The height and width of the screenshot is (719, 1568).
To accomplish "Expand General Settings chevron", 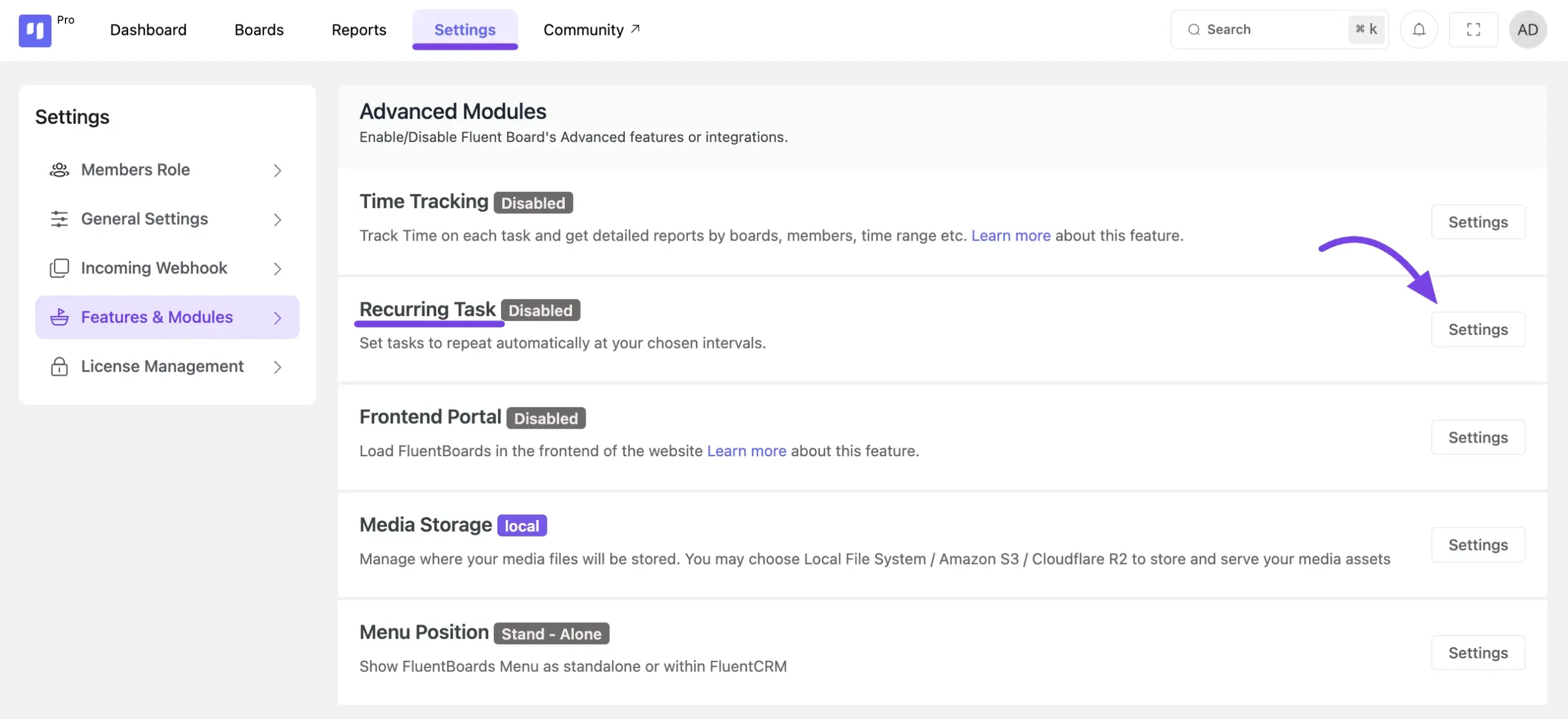I will pos(277,219).
